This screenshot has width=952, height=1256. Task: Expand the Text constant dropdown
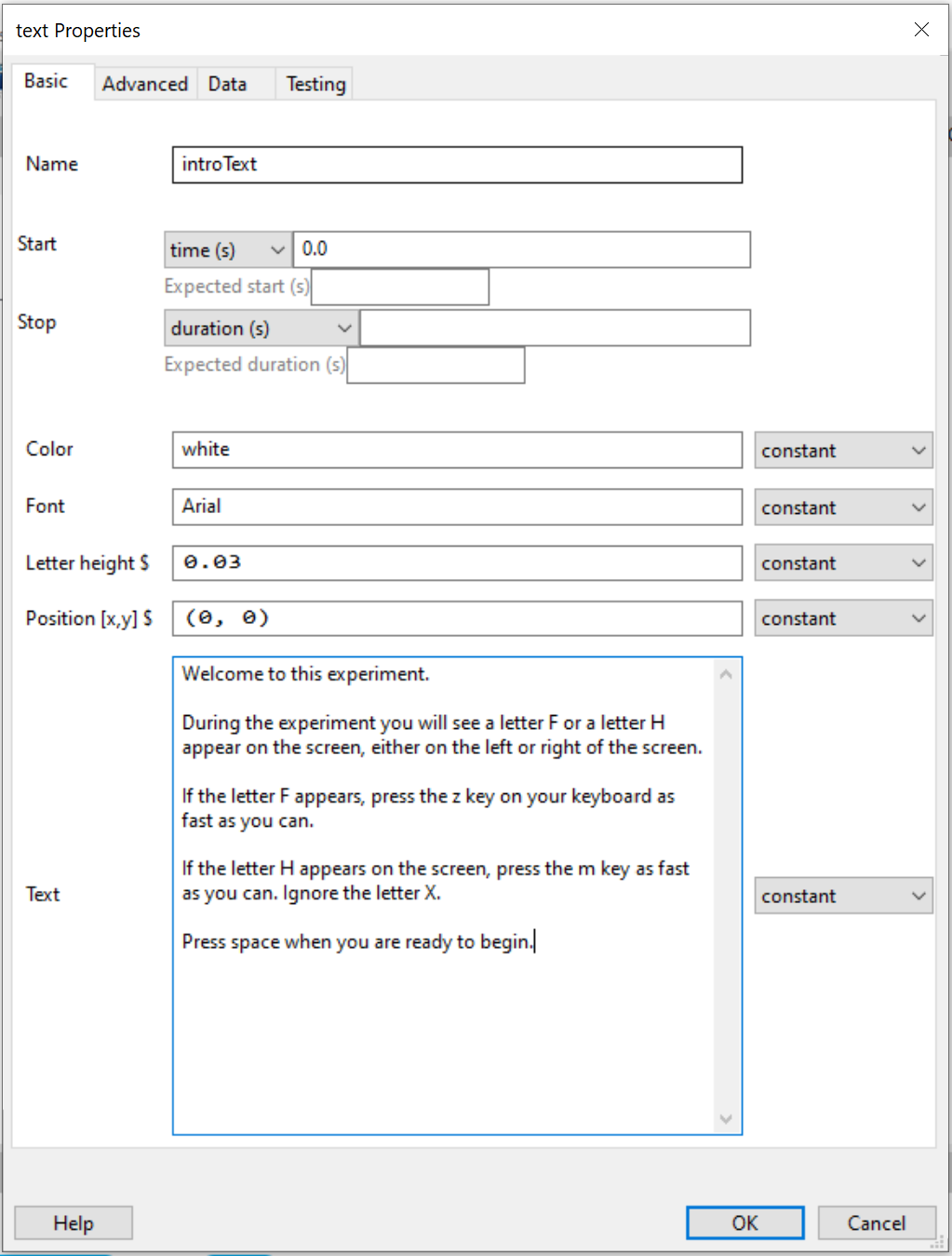tap(842, 896)
